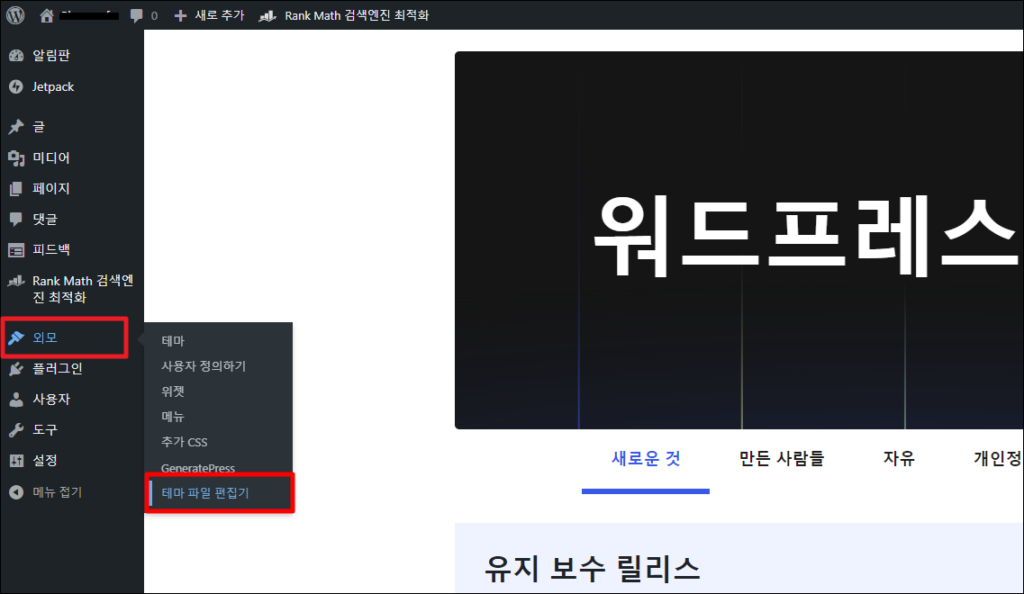Collapse sidebar with 메뉴 접기 arrow icon

click(x=16, y=492)
